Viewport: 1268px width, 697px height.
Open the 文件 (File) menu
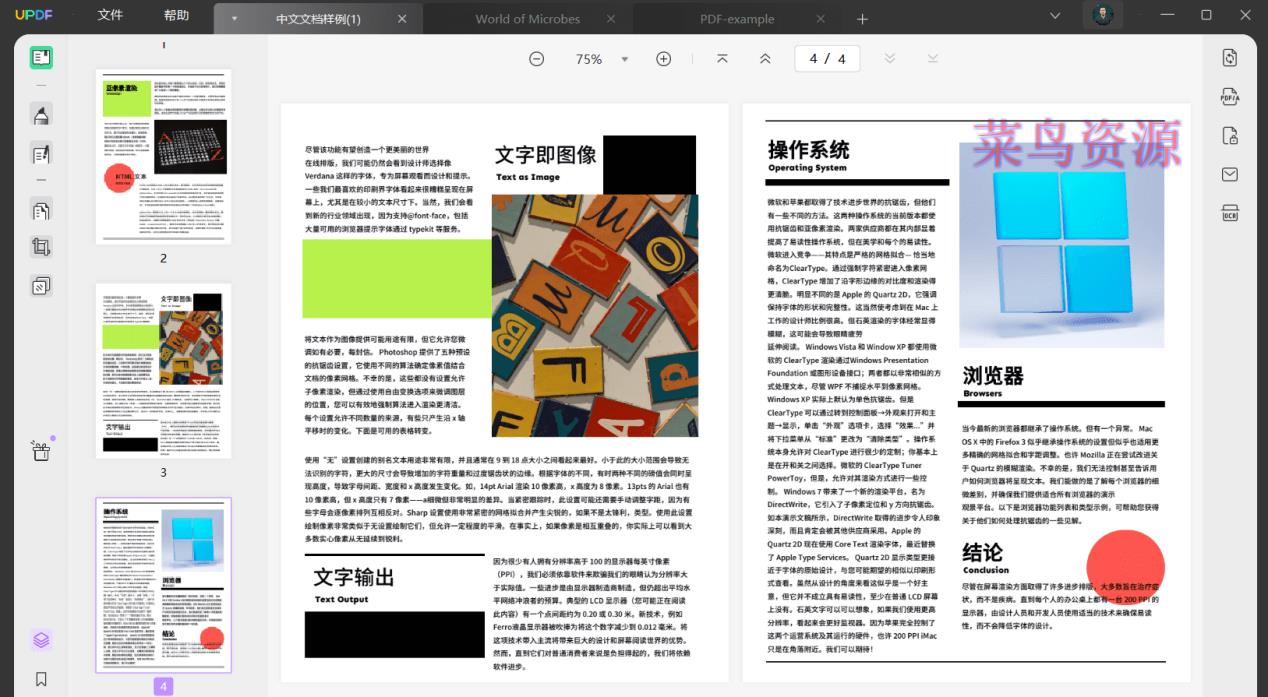point(109,15)
